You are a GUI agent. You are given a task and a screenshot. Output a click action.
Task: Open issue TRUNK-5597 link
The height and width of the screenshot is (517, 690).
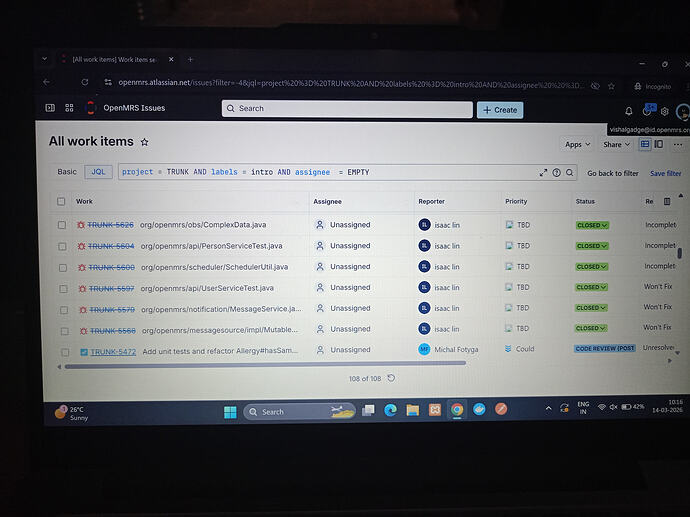coord(111,289)
